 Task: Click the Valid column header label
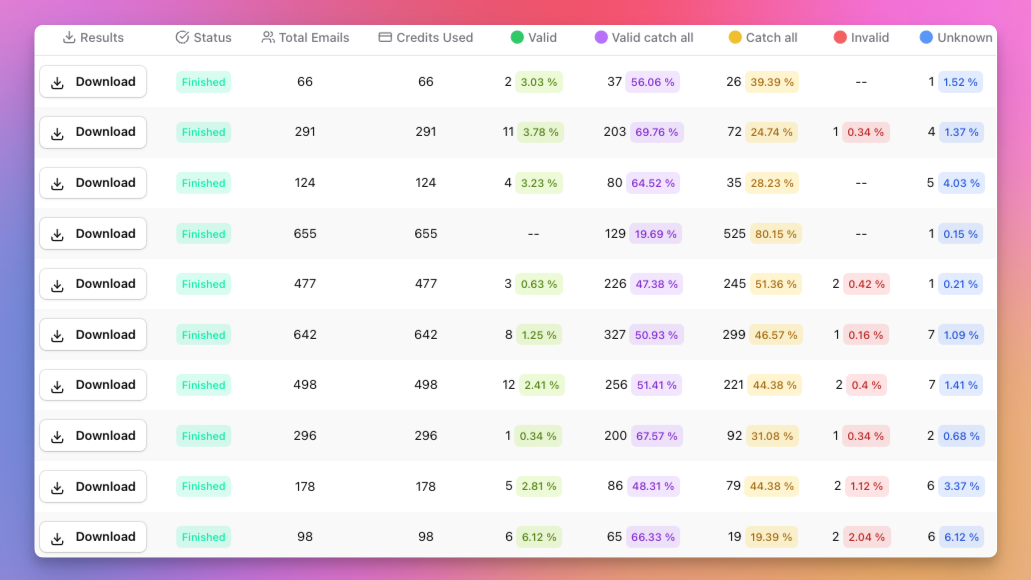click(542, 38)
